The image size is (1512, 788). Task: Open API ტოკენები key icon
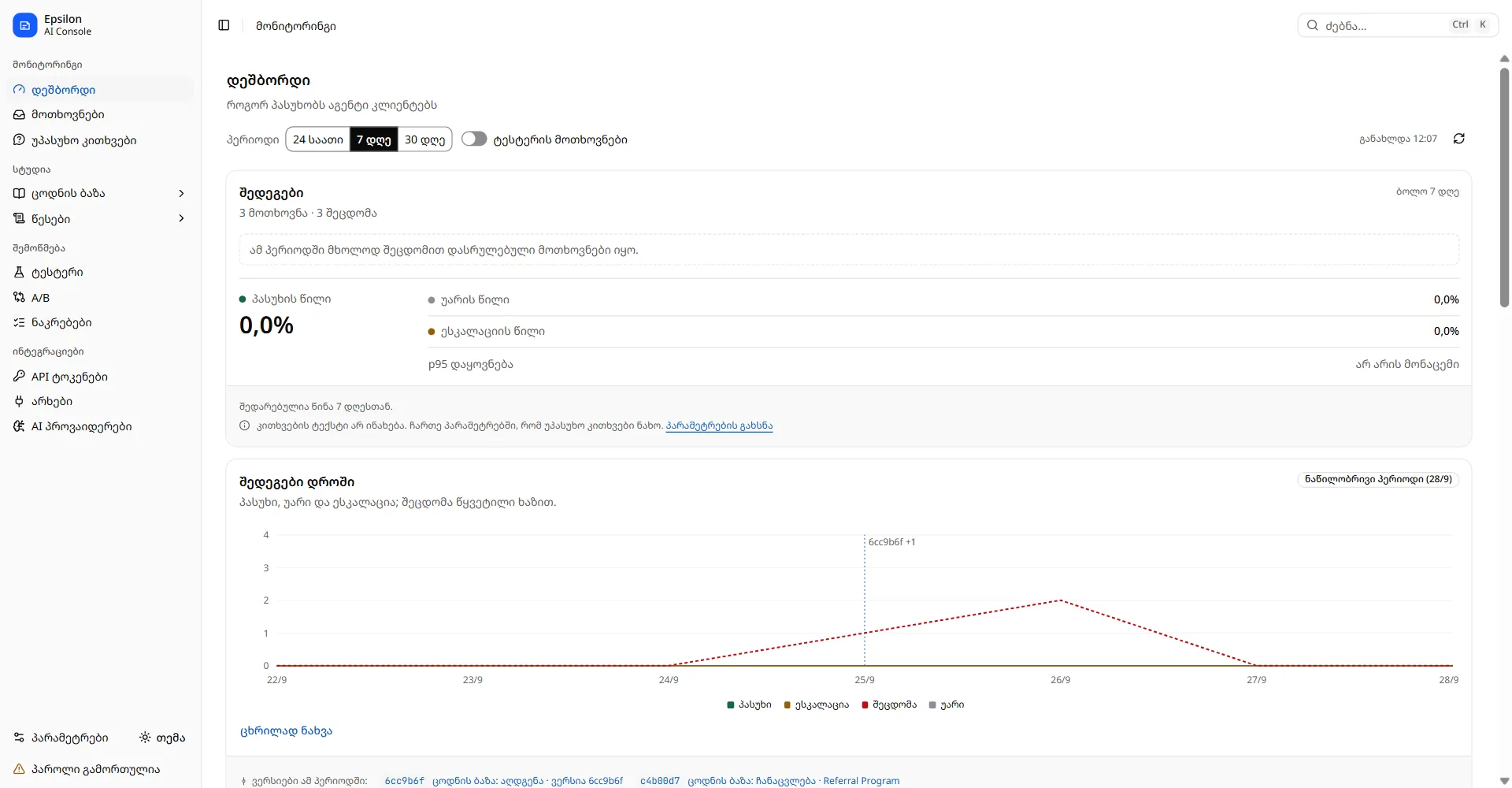click(19, 376)
